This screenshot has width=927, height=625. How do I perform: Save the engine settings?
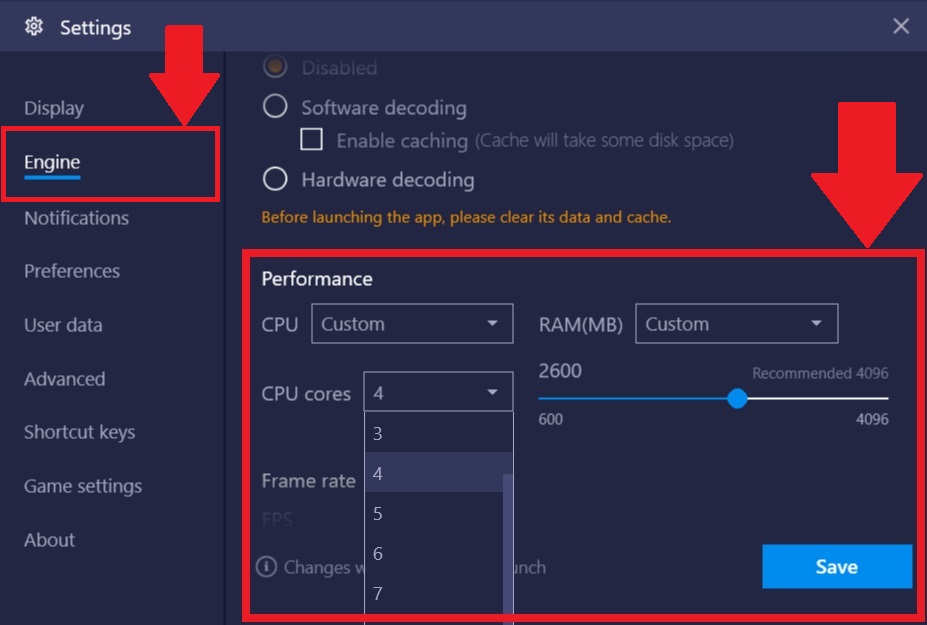pos(837,566)
